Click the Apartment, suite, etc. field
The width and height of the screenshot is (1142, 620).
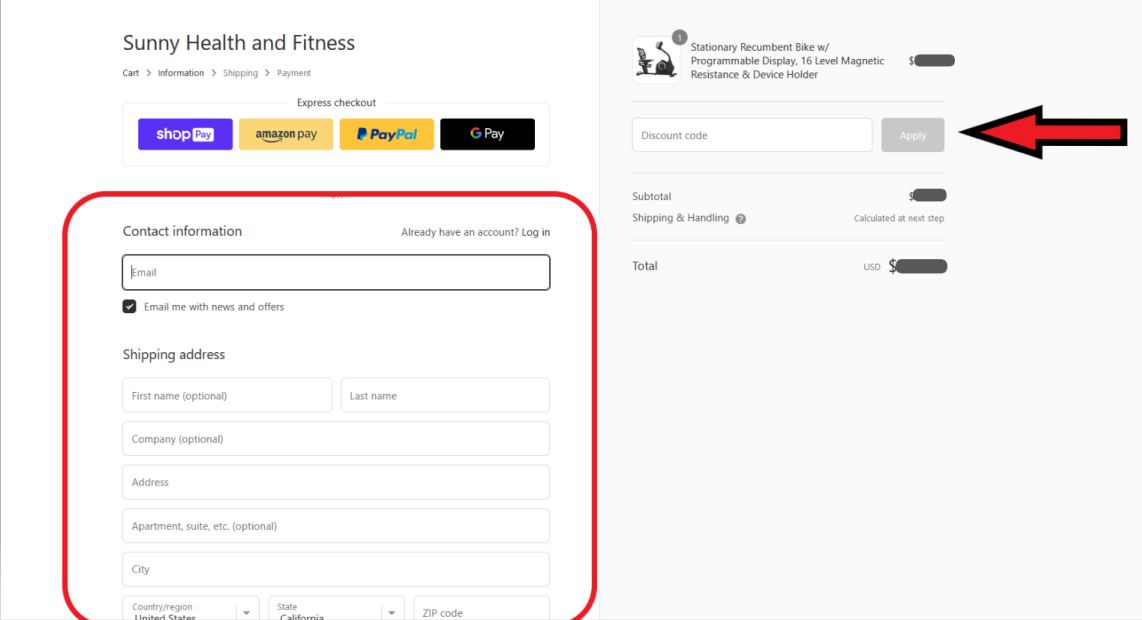(x=336, y=526)
